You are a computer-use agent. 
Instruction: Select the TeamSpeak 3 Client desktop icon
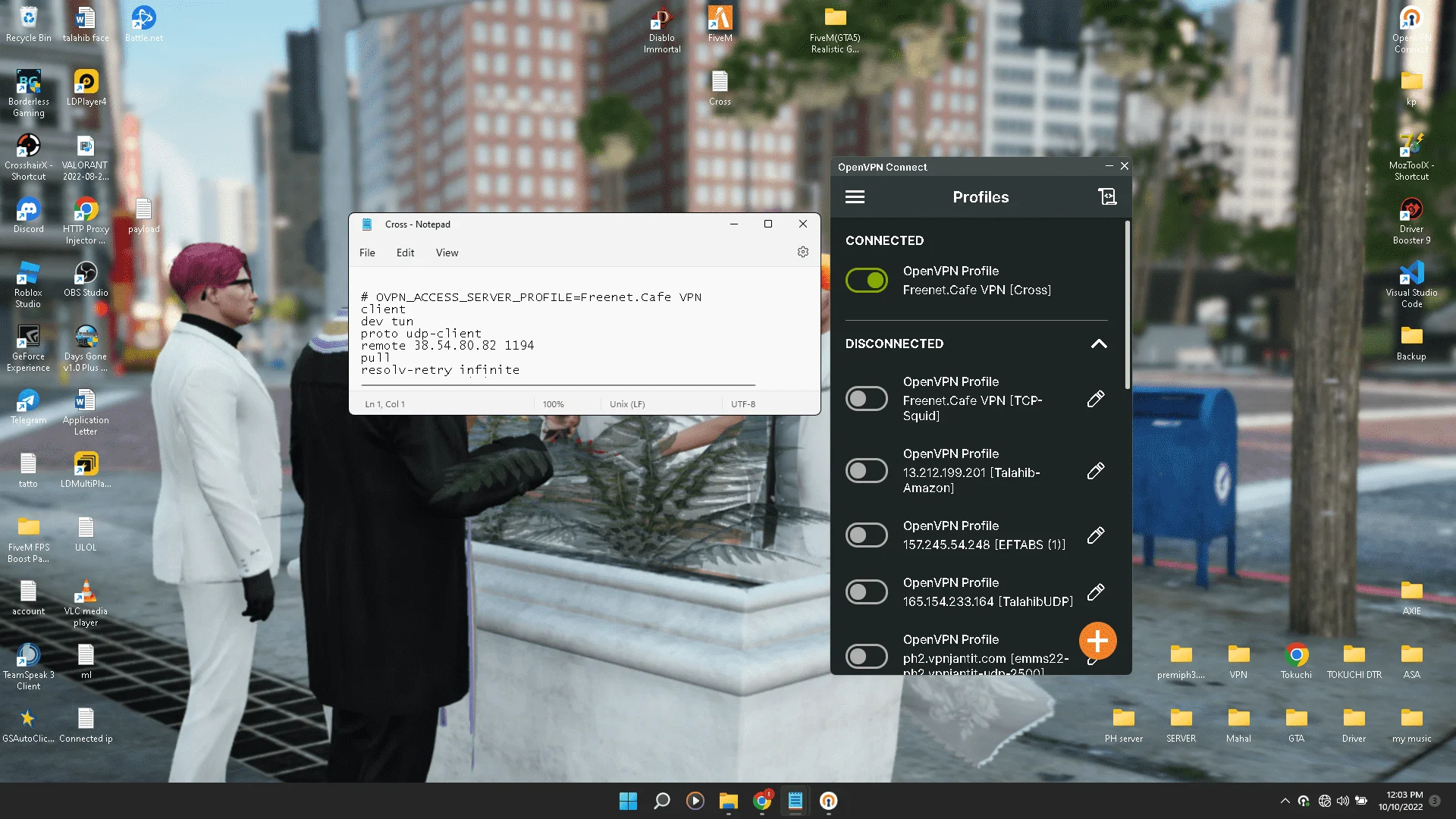(29, 667)
